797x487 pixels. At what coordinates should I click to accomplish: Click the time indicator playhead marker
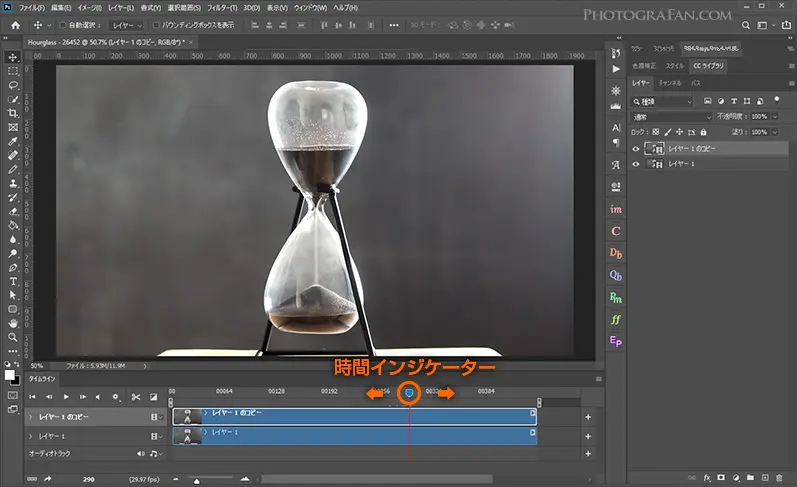(x=409, y=393)
